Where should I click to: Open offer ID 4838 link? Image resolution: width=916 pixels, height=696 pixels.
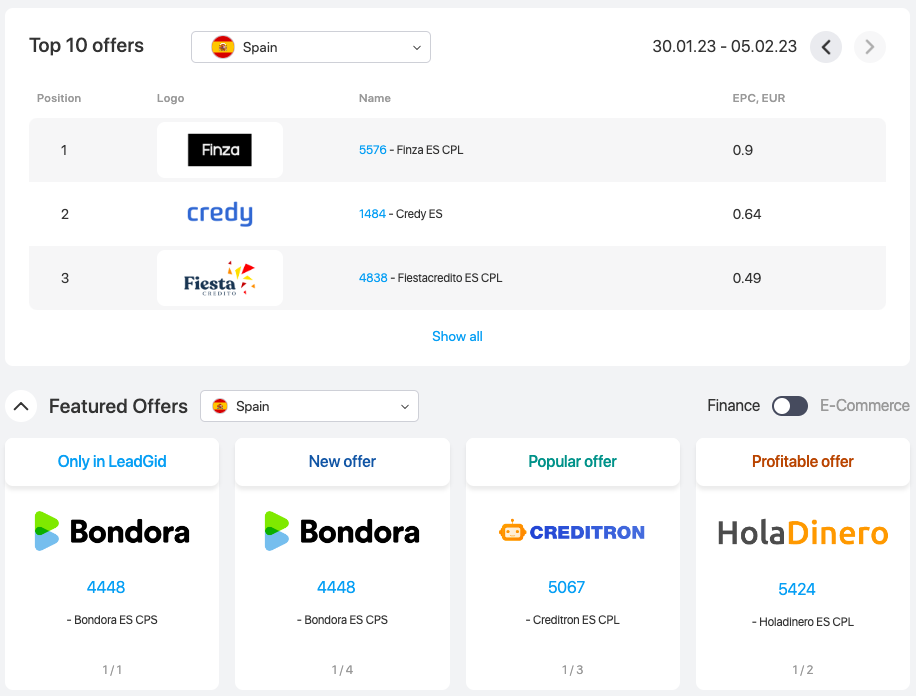373,278
